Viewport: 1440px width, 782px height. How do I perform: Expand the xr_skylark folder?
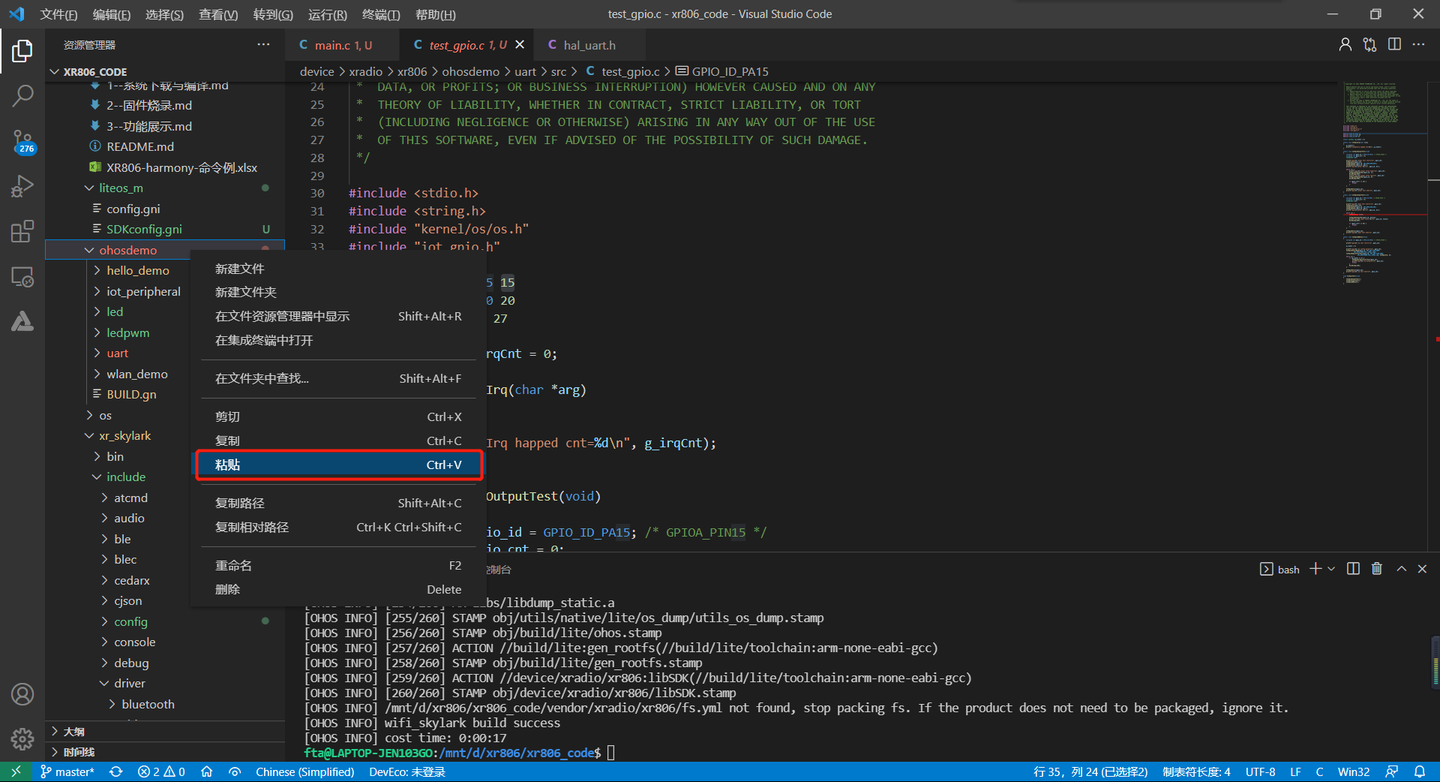[124, 436]
